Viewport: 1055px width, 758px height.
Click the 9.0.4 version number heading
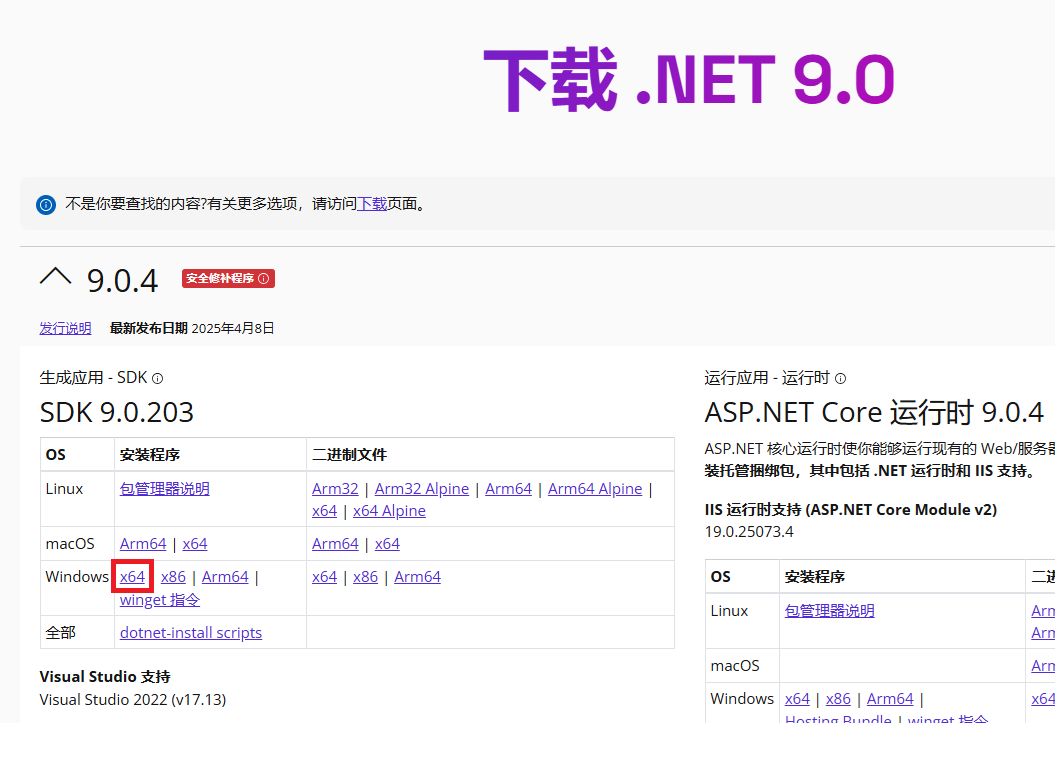[x=122, y=280]
